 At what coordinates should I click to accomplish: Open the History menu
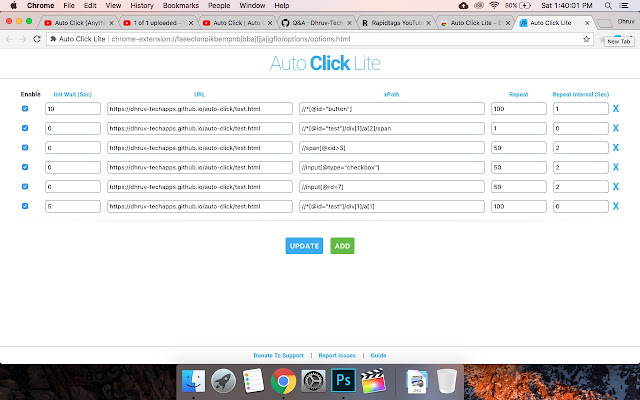pyautogui.click(x=142, y=6)
